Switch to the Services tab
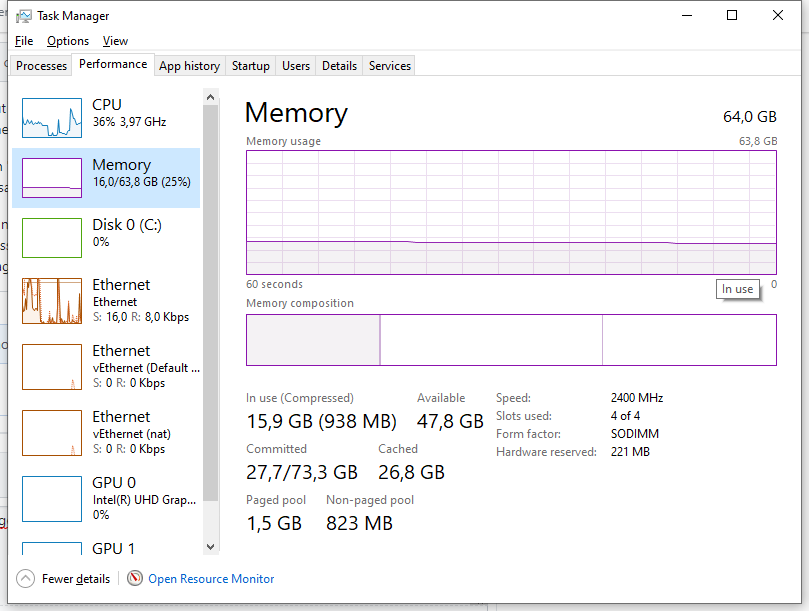 pyautogui.click(x=388, y=65)
